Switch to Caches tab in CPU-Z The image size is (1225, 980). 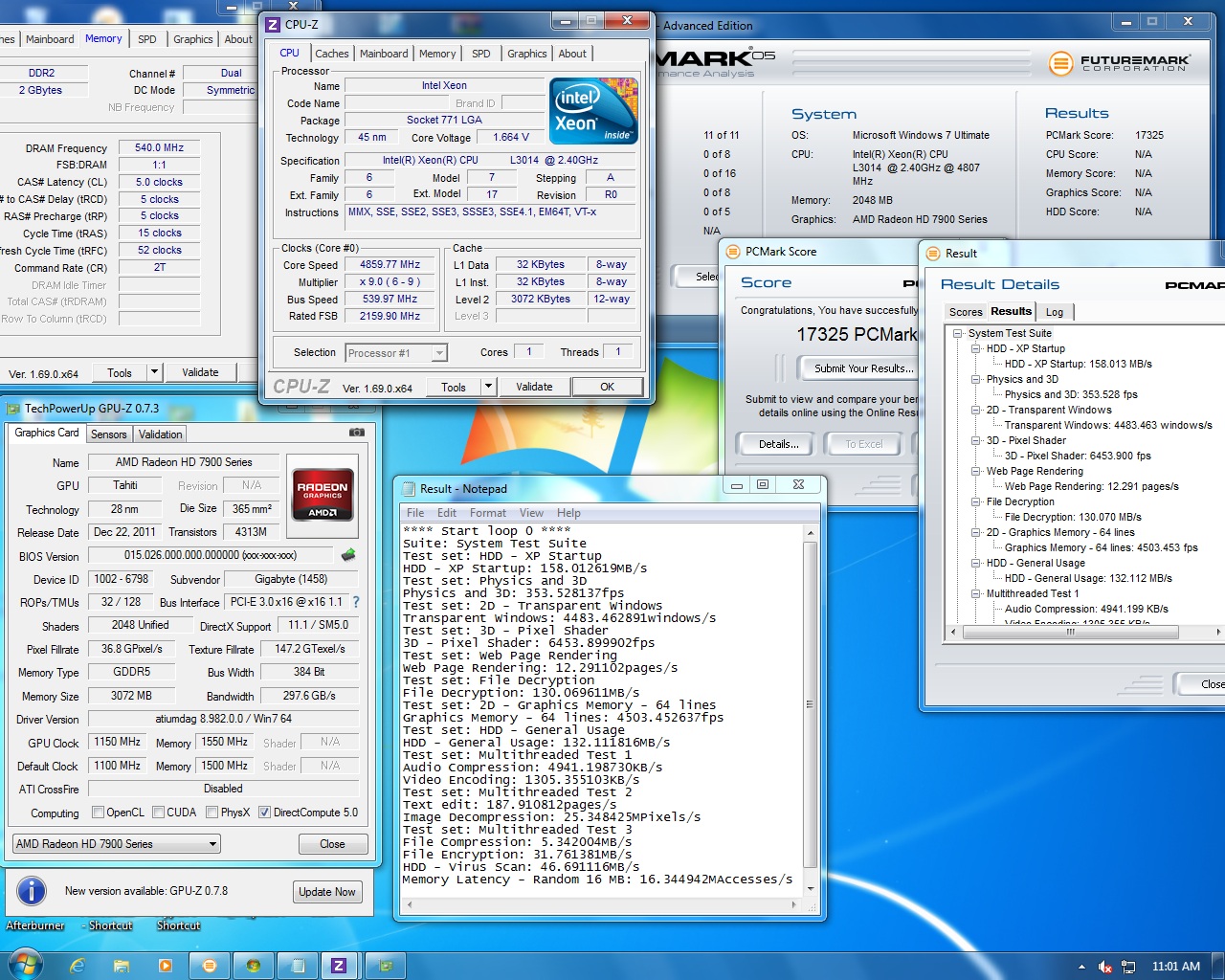click(332, 54)
